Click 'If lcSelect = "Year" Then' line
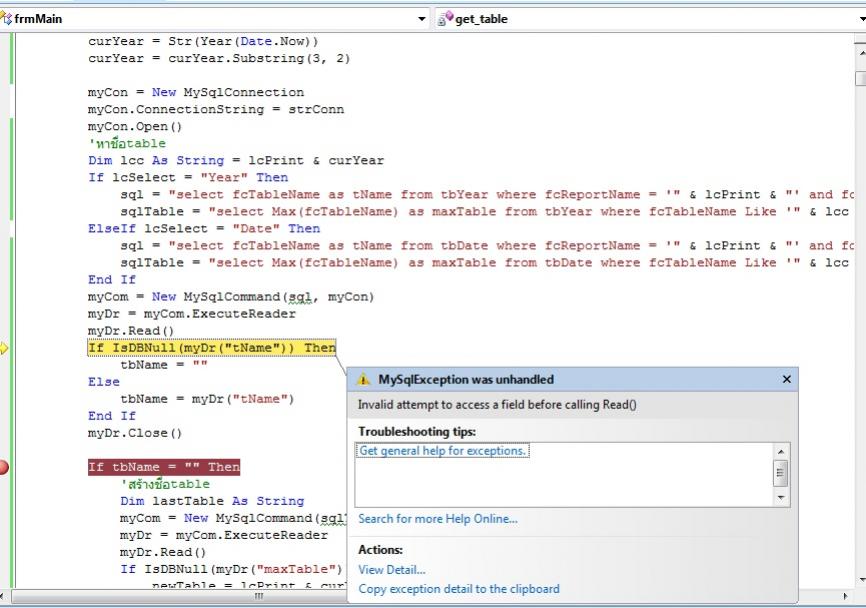This screenshot has height=608, width=866. (x=188, y=177)
